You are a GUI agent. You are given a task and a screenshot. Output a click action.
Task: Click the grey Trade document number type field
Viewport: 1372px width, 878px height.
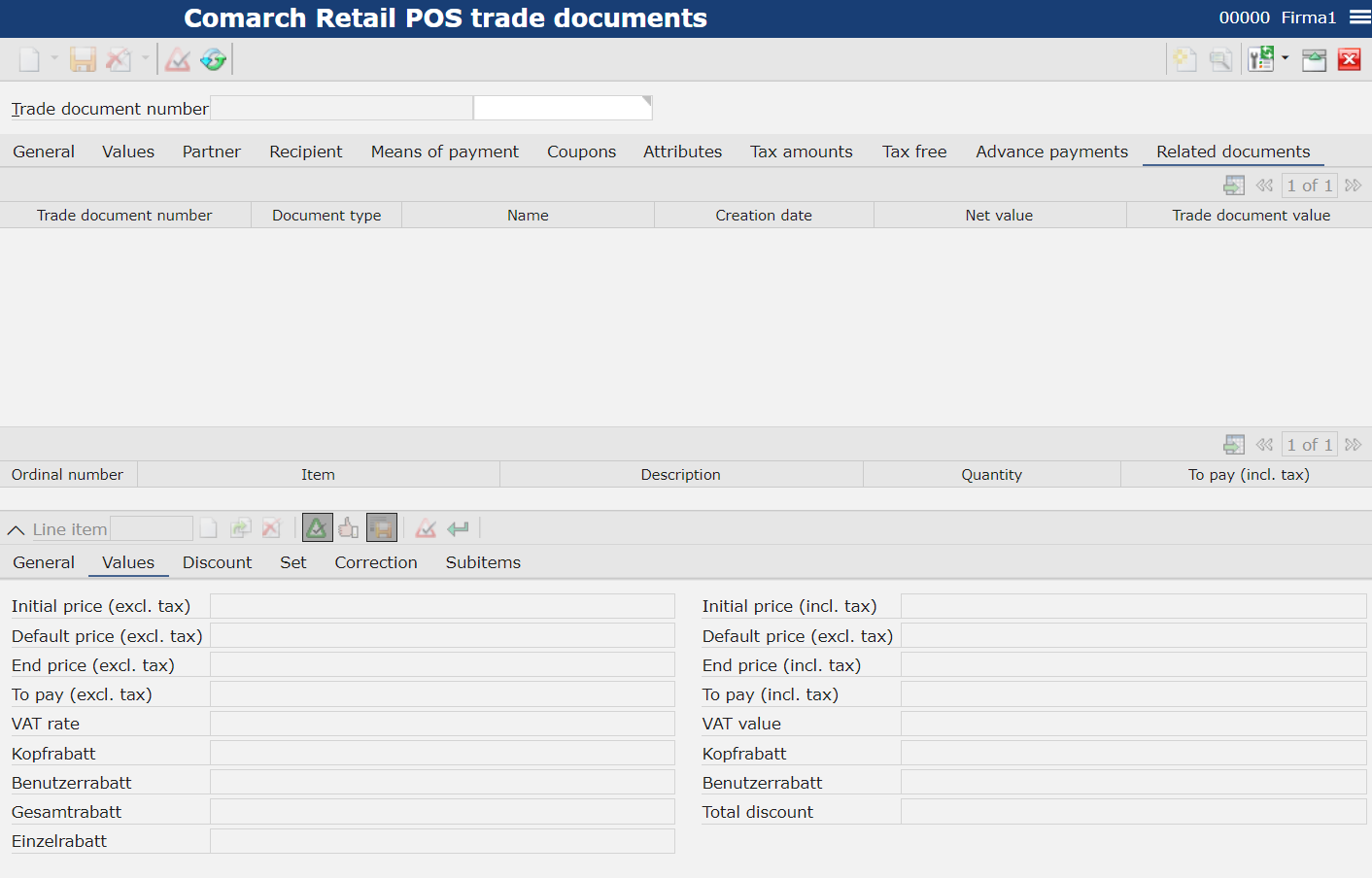tap(341, 108)
